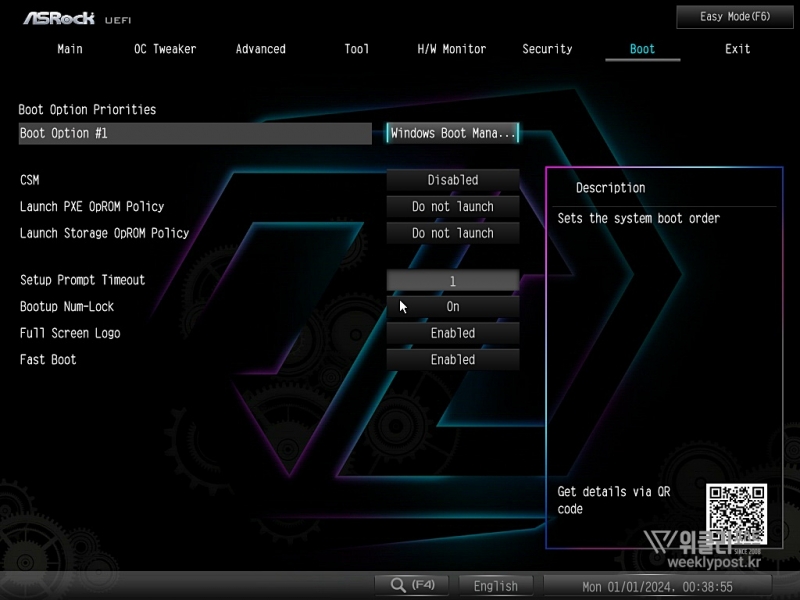Click the English language button
The image size is (800, 600).
[x=496, y=586]
